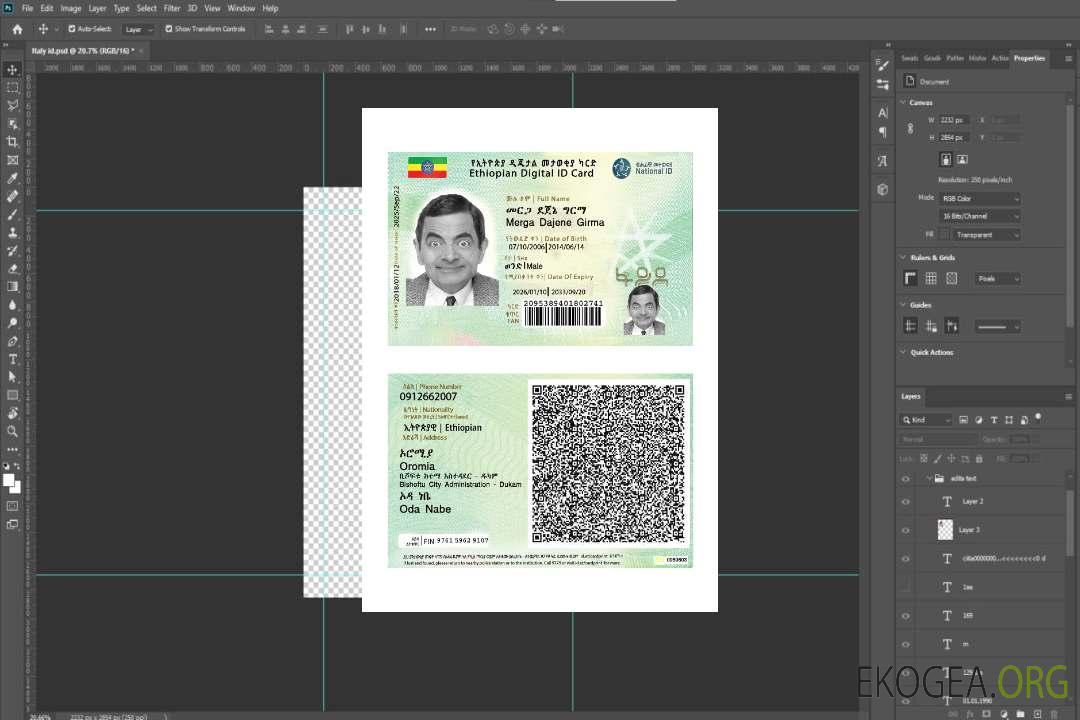Screen dimensions: 1080x720
Task: Select the Blur tool
Action: [x=12, y=305]
